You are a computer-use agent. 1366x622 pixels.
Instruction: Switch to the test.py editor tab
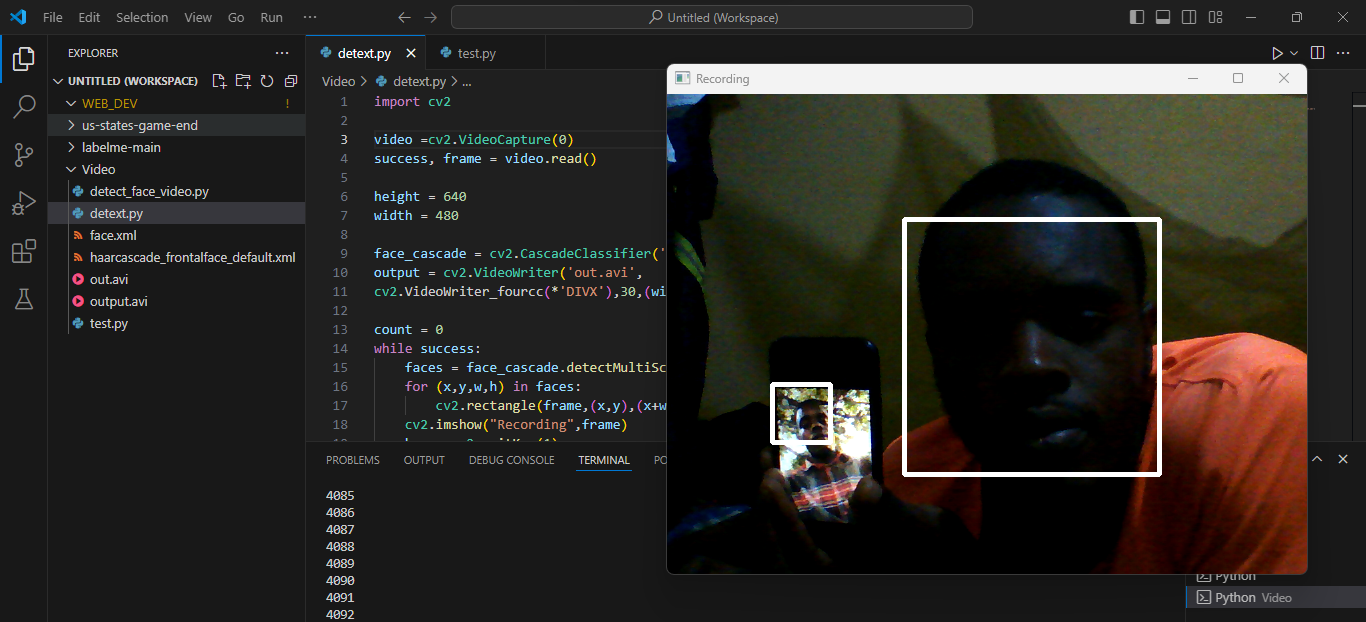[476, 53]
